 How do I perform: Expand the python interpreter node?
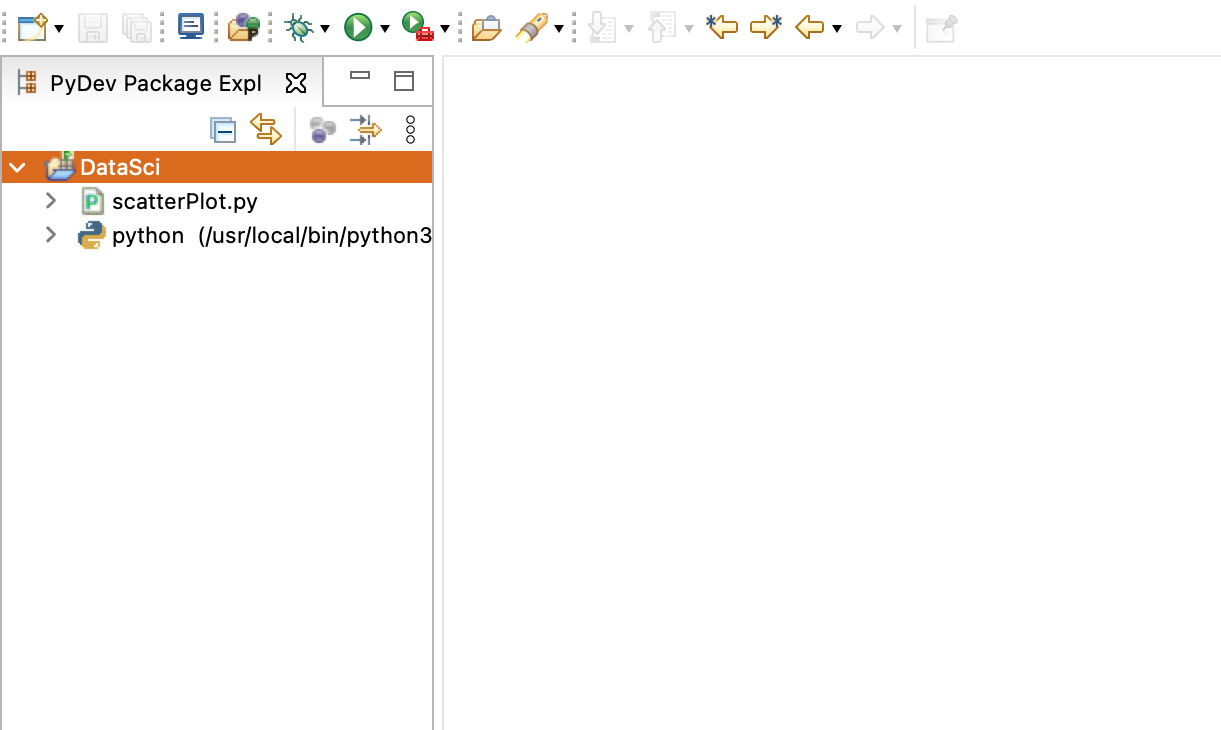pos(51,235)
